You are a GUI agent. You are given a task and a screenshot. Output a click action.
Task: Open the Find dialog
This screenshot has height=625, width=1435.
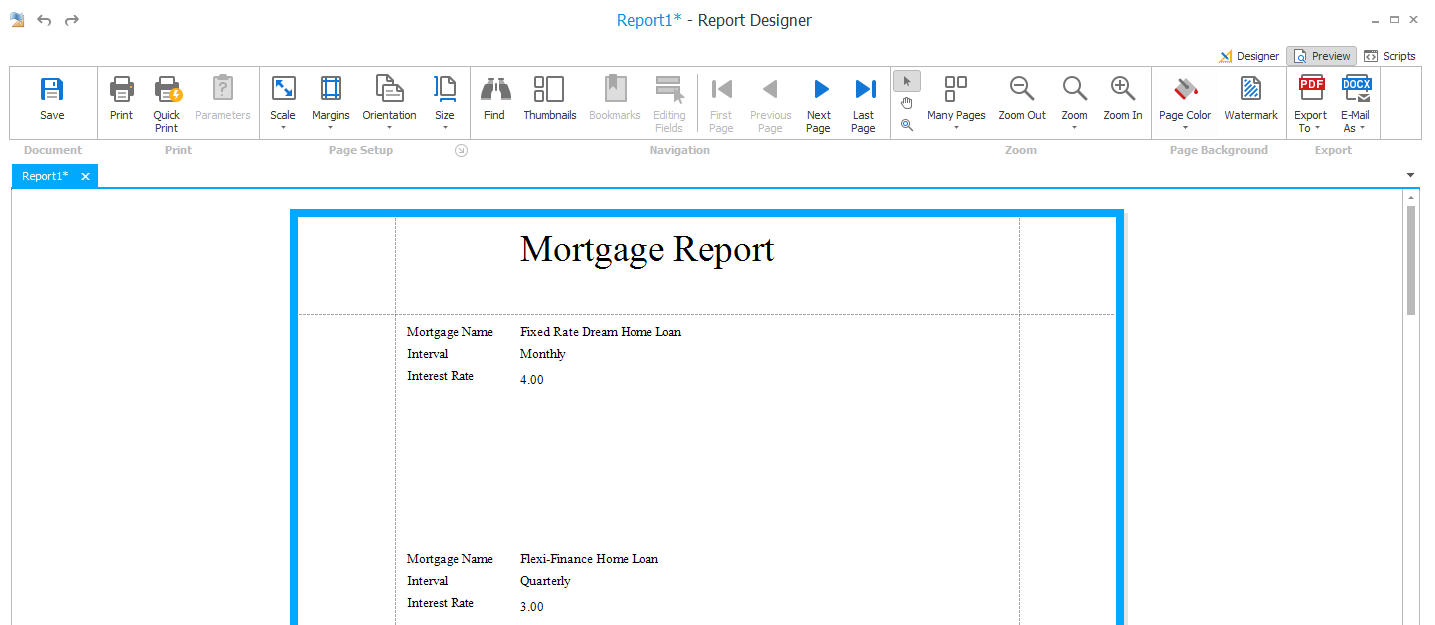494,95
